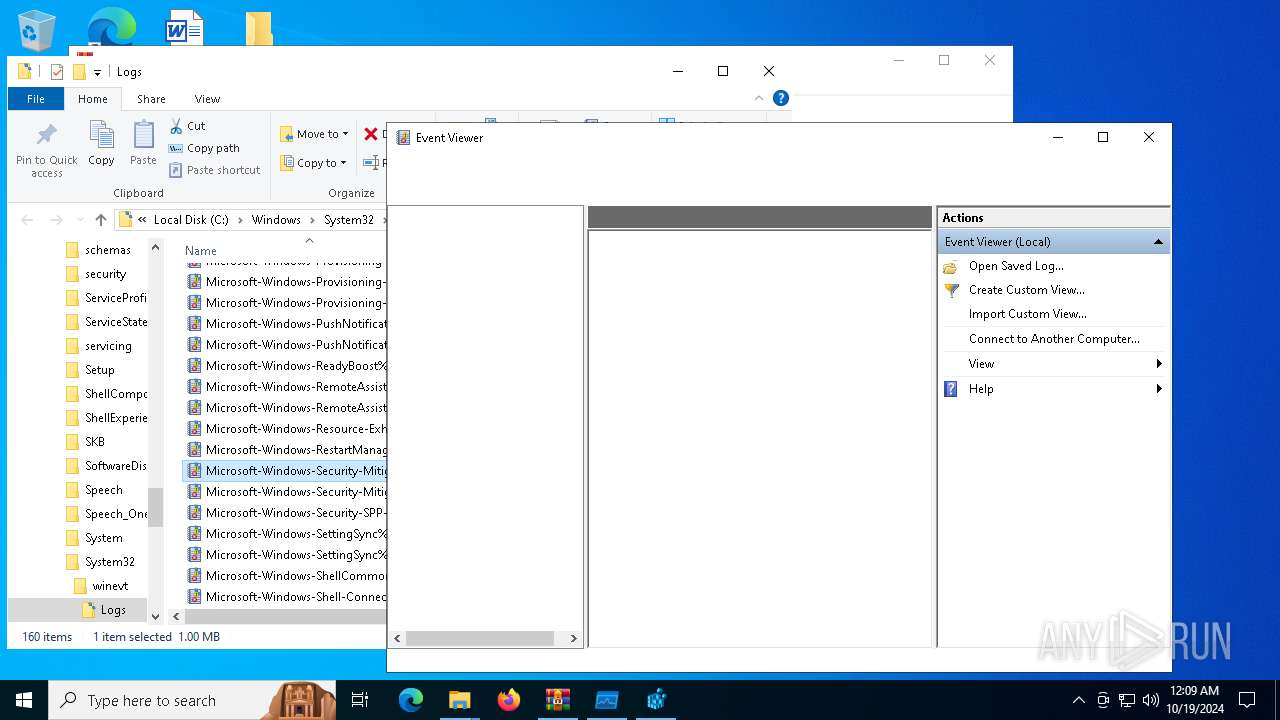This screenshot has width=1280, height=720.
Task: Open Recycle Bin desktop icon
Action: tap(37, 30)
